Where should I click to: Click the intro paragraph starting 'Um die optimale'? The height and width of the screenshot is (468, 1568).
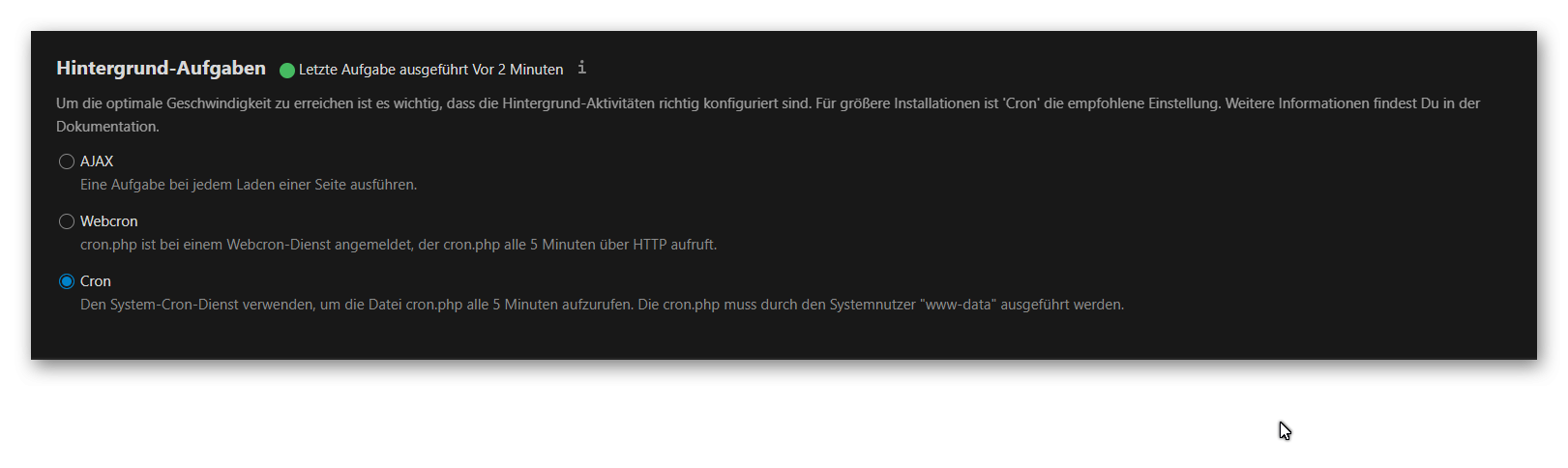768,115
